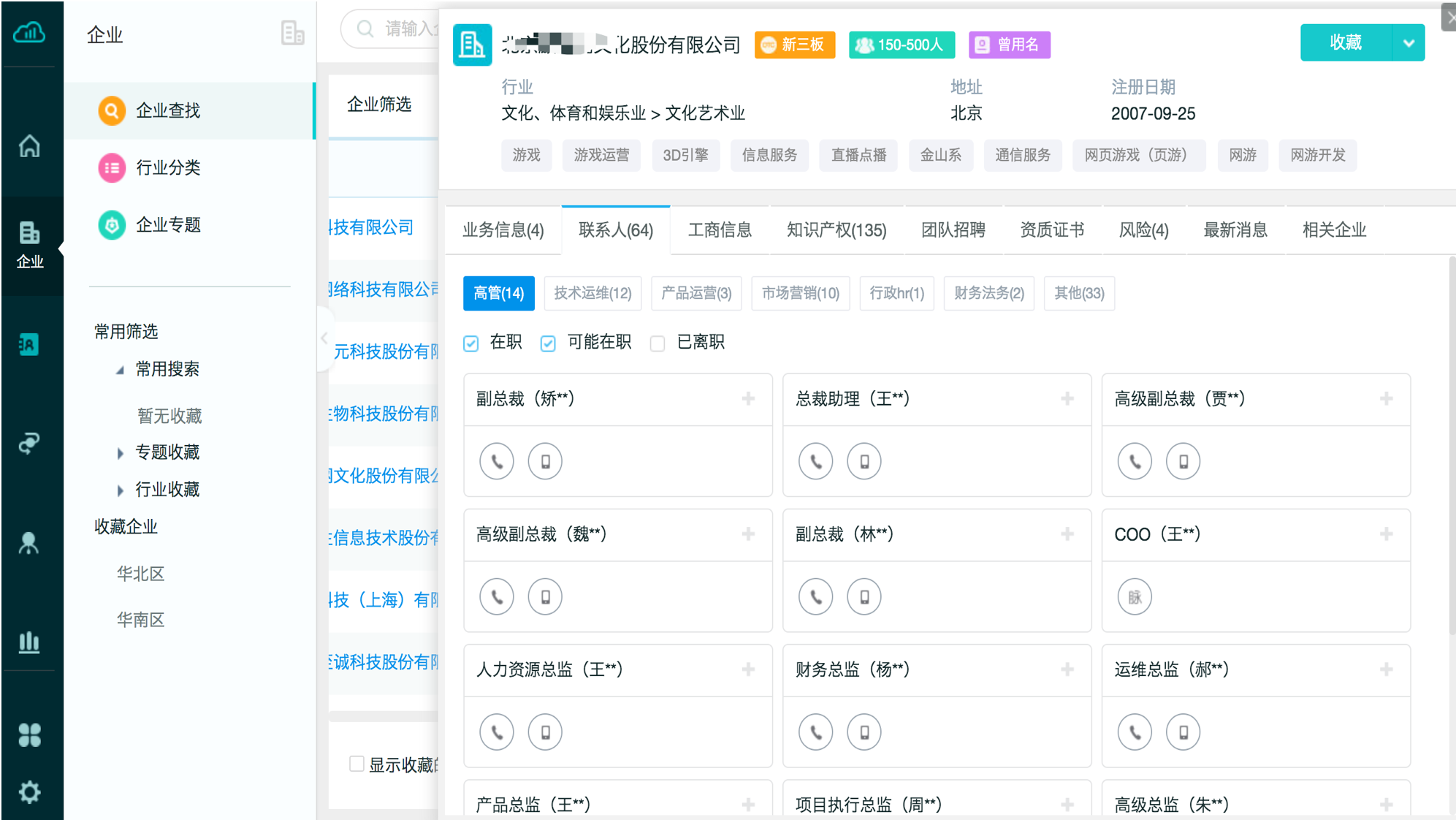Image resolution: width=1456 pixels, height=820 pixels.
Task: Add 财务总监（杨**）with plus icon
Action: click(1067, 669)
